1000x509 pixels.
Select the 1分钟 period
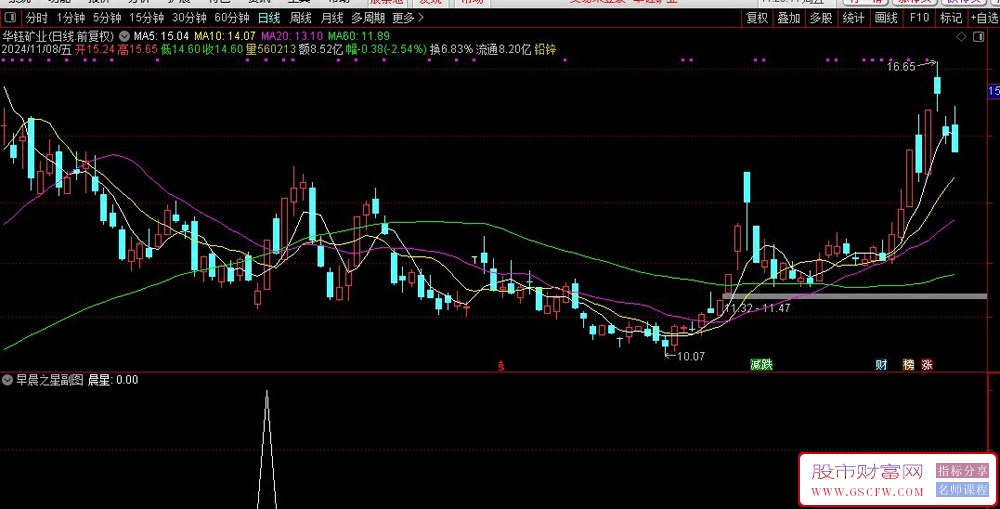click(x=70, y=18)
